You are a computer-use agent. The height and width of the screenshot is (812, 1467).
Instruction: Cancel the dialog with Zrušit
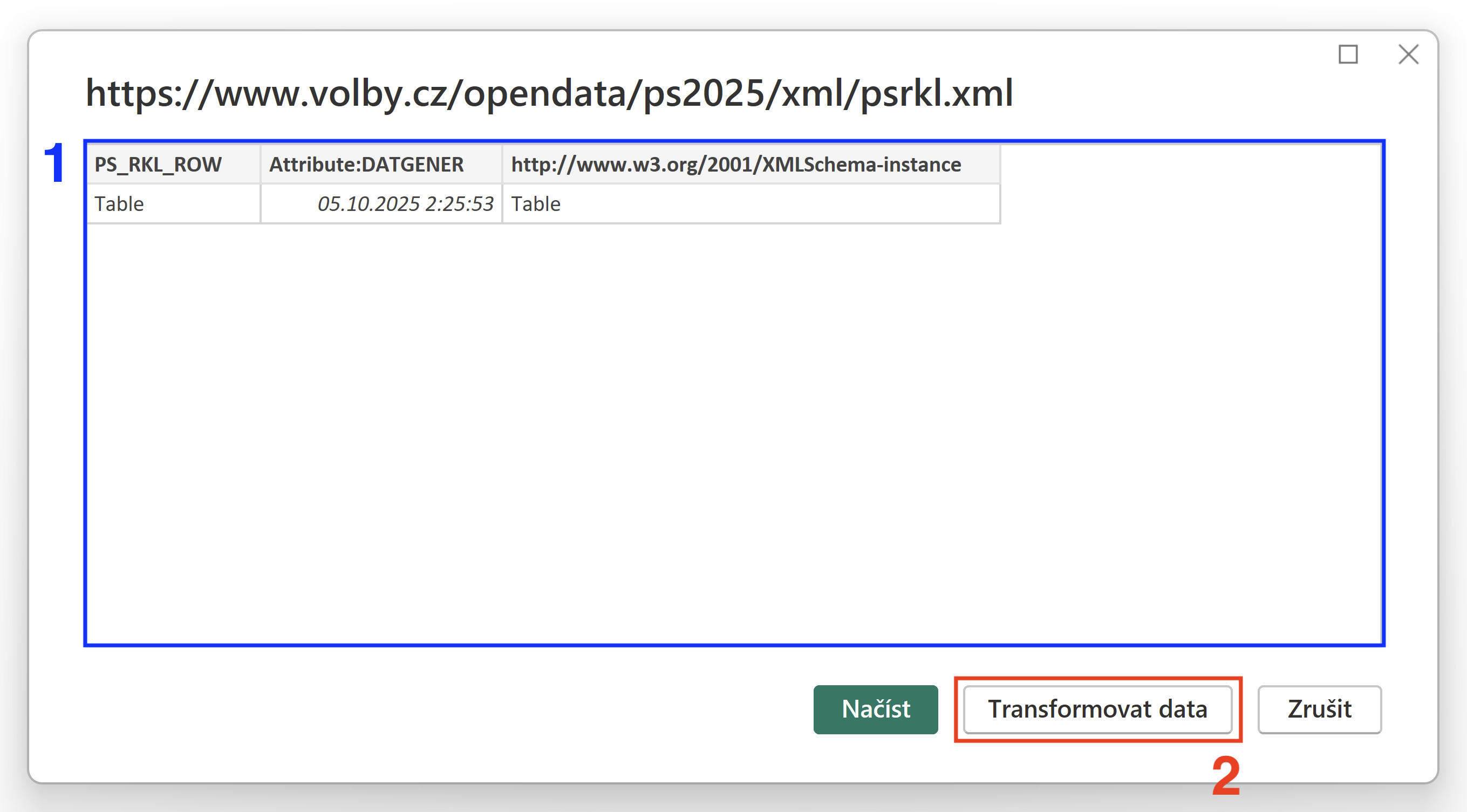[x=1320, y=709]
